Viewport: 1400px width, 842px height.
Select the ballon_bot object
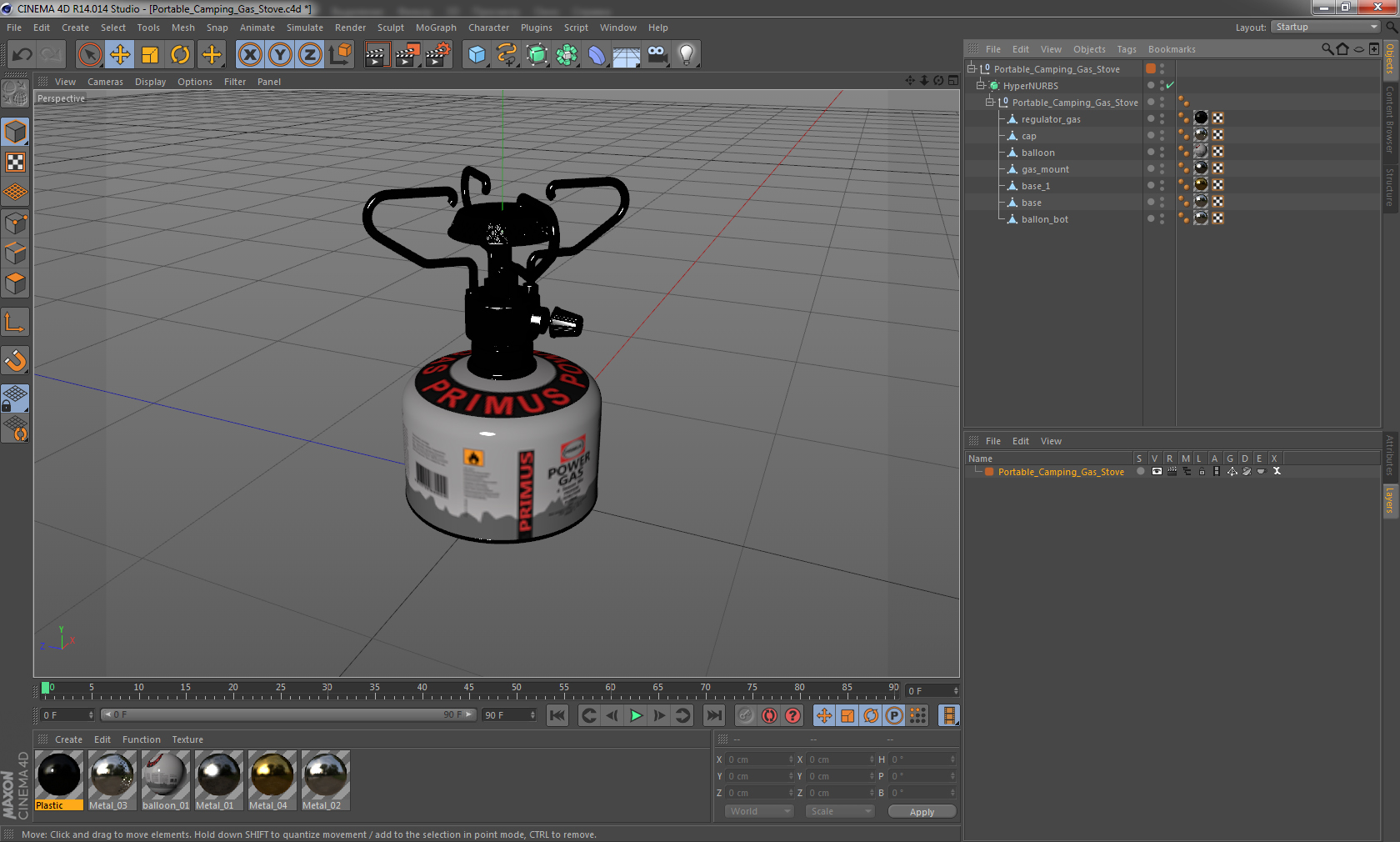coord(1044,219)
